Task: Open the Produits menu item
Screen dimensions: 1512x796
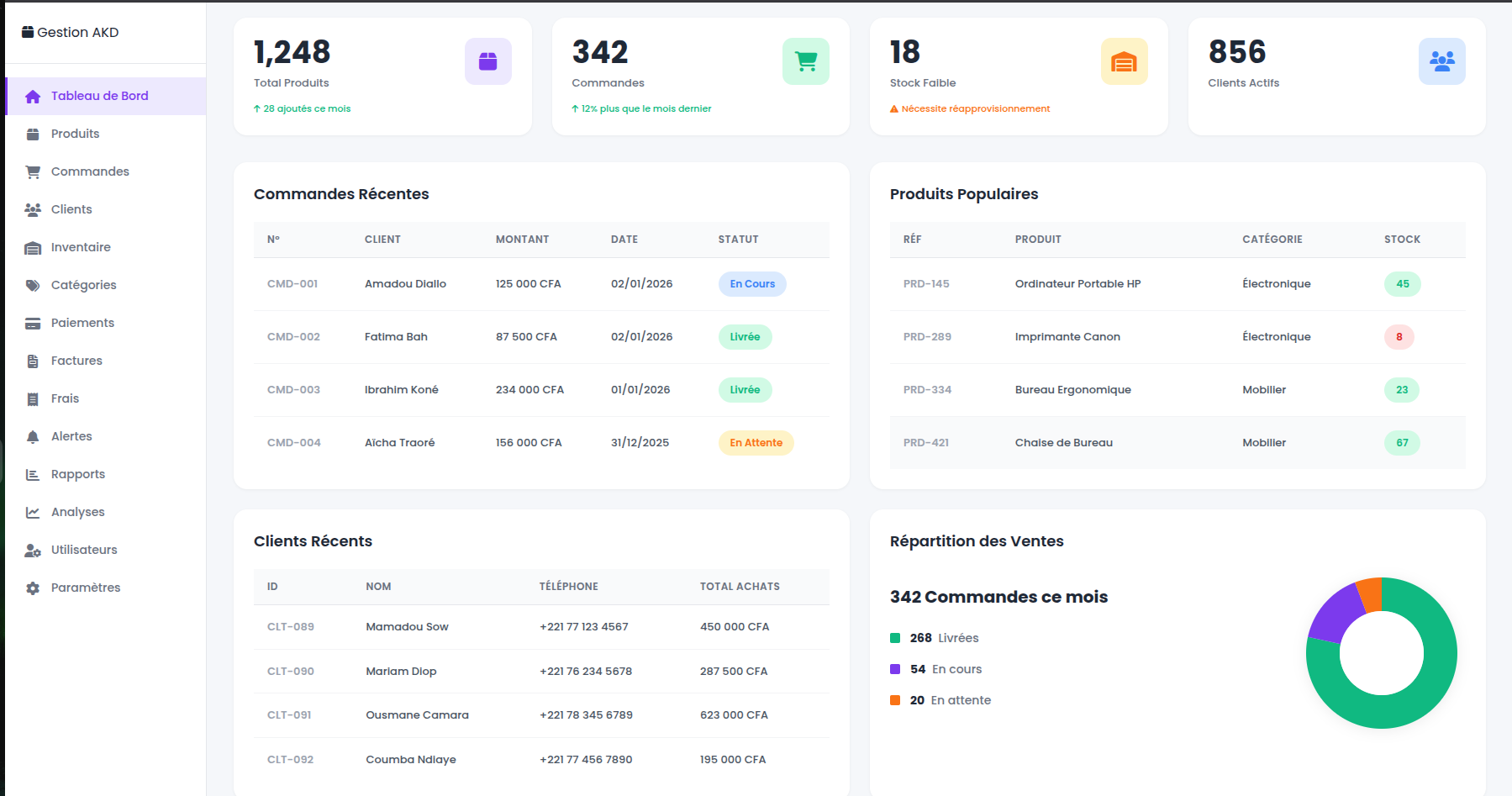Action: [75, 134]
